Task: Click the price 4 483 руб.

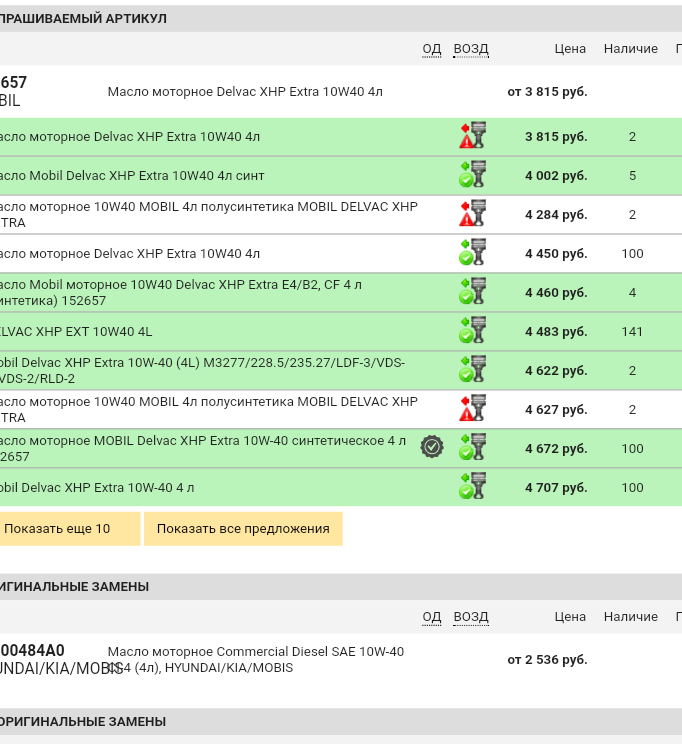Action: [x=556, y=331]
